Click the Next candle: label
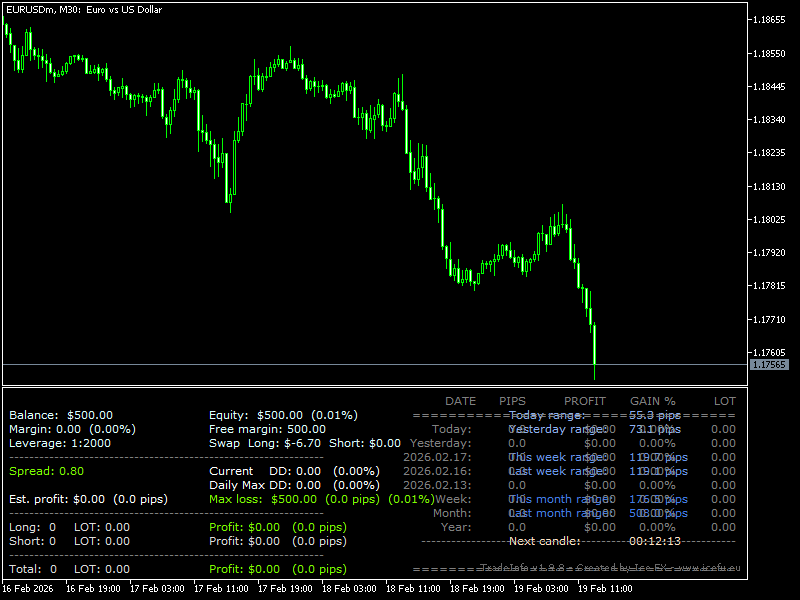Viewport: 800px width, 600px height. click(x=545, y=541)
